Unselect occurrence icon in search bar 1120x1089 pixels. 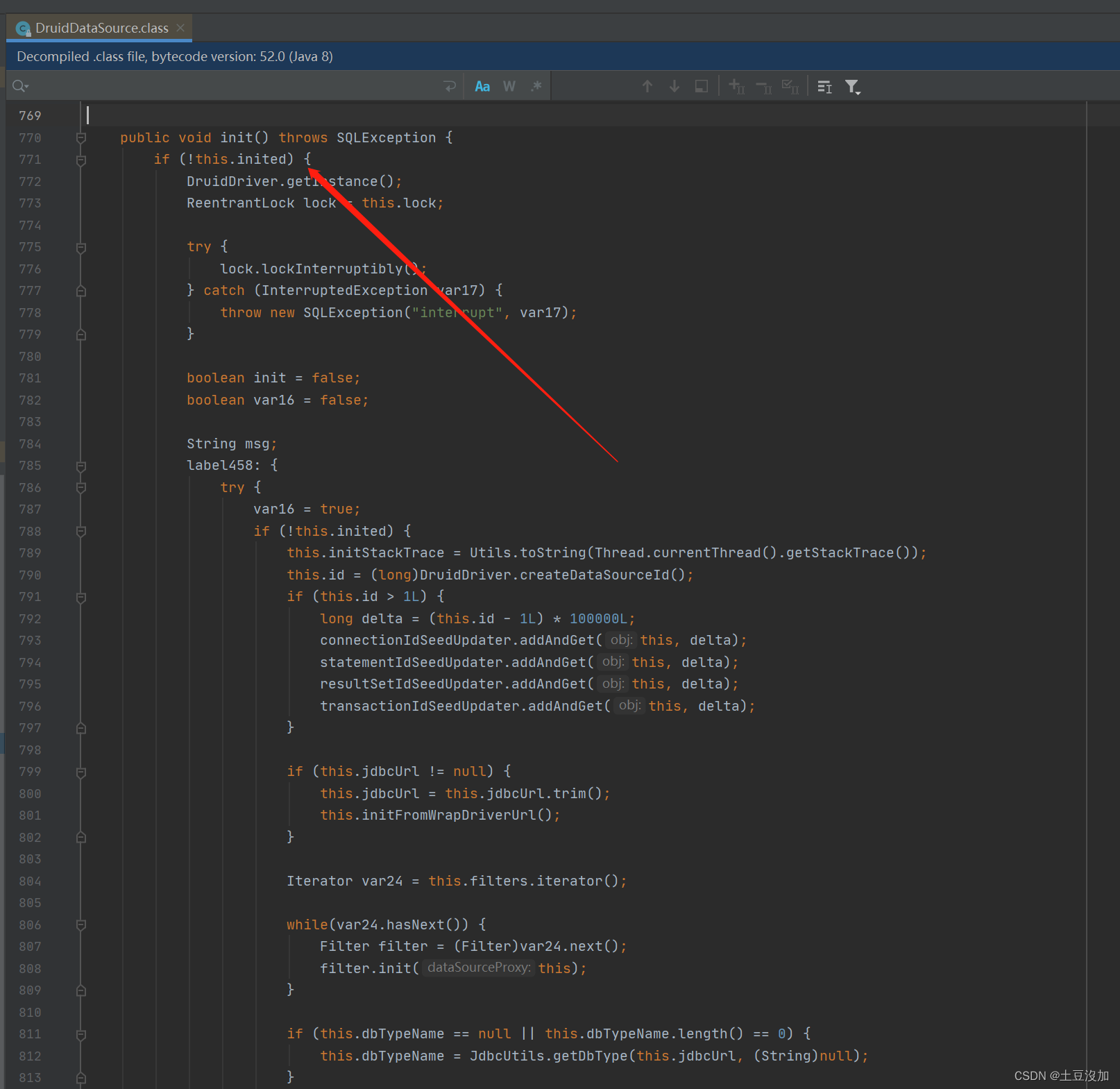click(x=764, y=86)
